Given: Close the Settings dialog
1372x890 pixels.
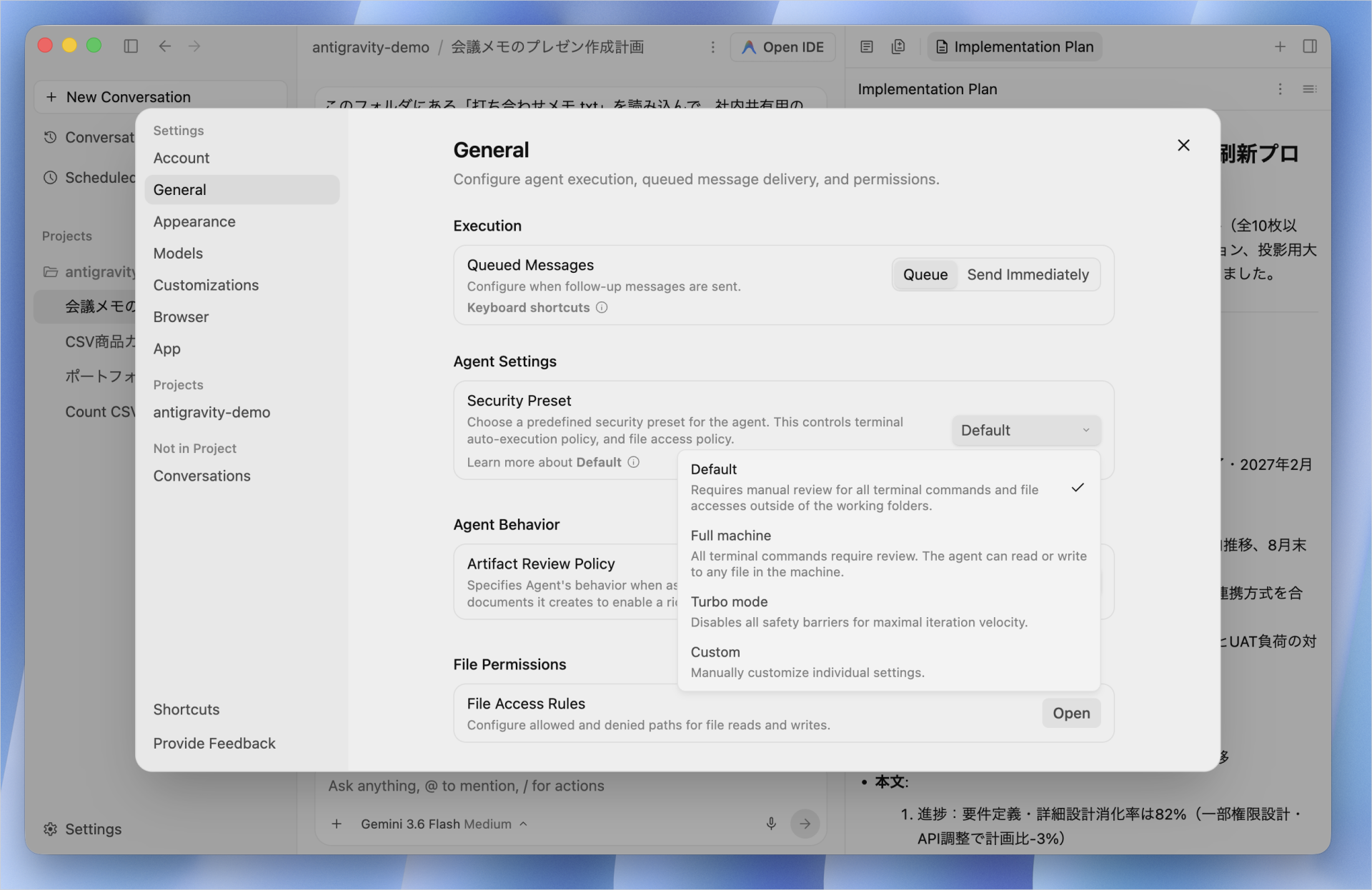Looking at the screenshot, I should tap(1183, 146).
